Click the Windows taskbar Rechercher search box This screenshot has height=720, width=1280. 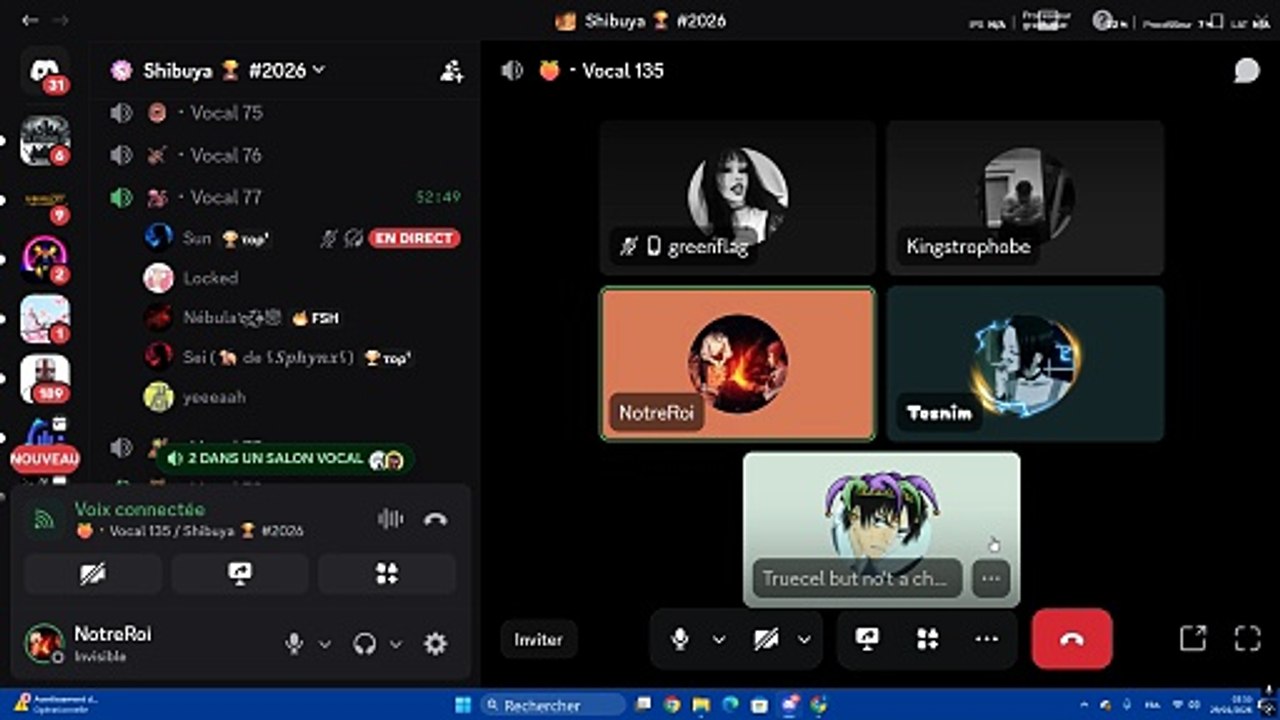coord(552,705)
